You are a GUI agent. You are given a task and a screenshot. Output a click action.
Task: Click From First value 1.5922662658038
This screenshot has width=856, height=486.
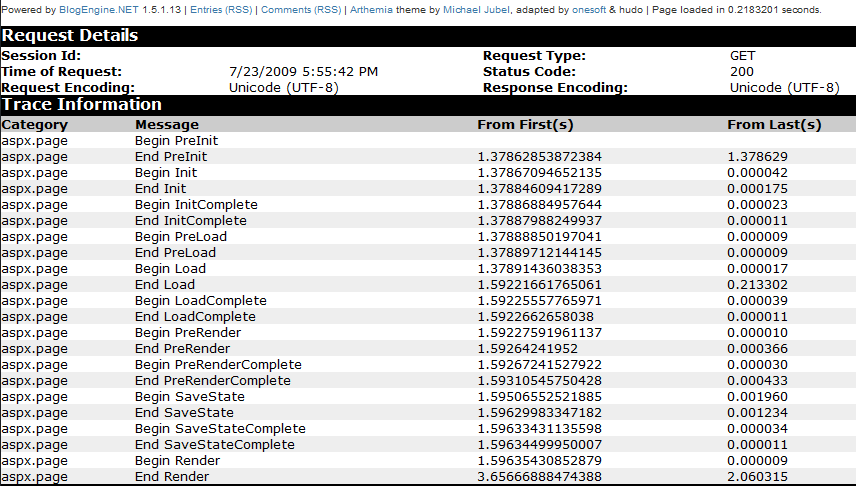(x=536, y=317)
